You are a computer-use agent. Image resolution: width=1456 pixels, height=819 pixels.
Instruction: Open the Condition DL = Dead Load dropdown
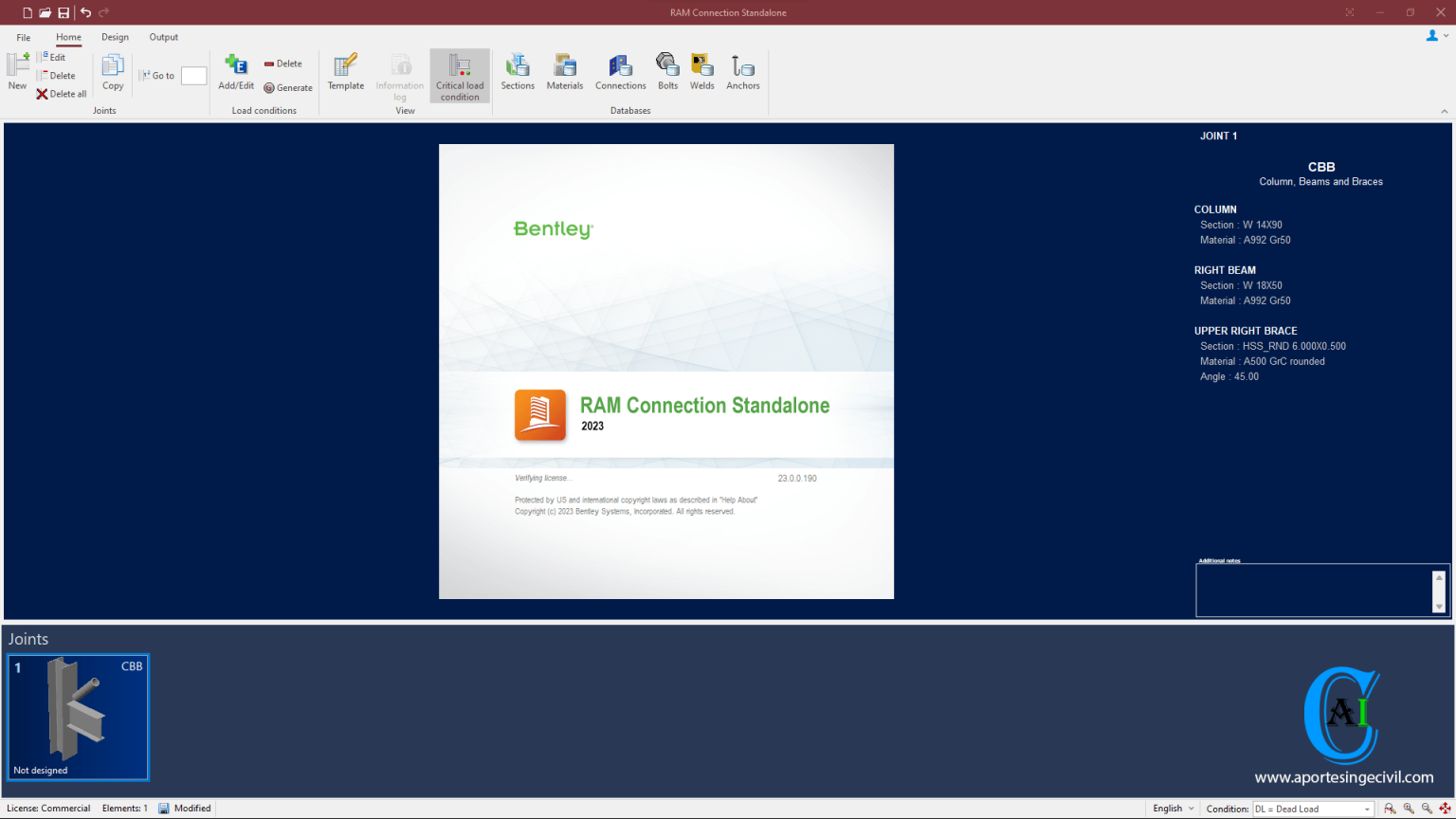click(x=1313, y=809)
